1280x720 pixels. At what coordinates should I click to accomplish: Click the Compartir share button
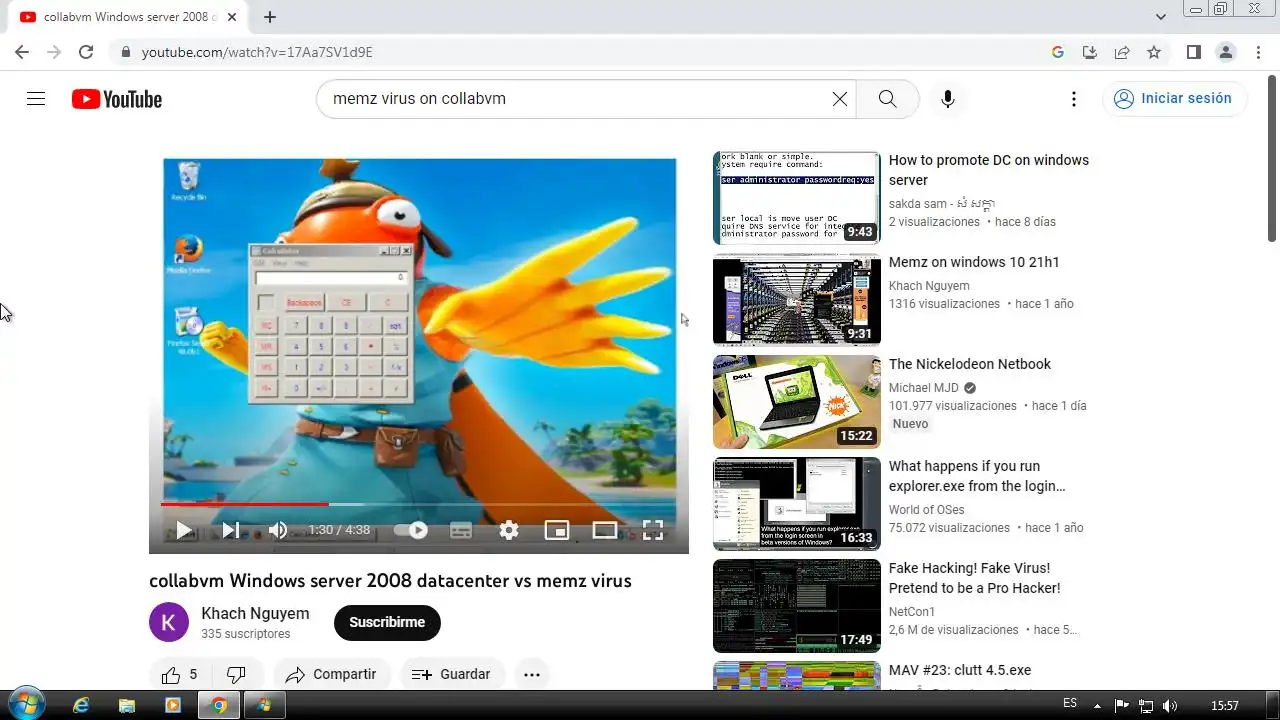[x=331, y=674]
